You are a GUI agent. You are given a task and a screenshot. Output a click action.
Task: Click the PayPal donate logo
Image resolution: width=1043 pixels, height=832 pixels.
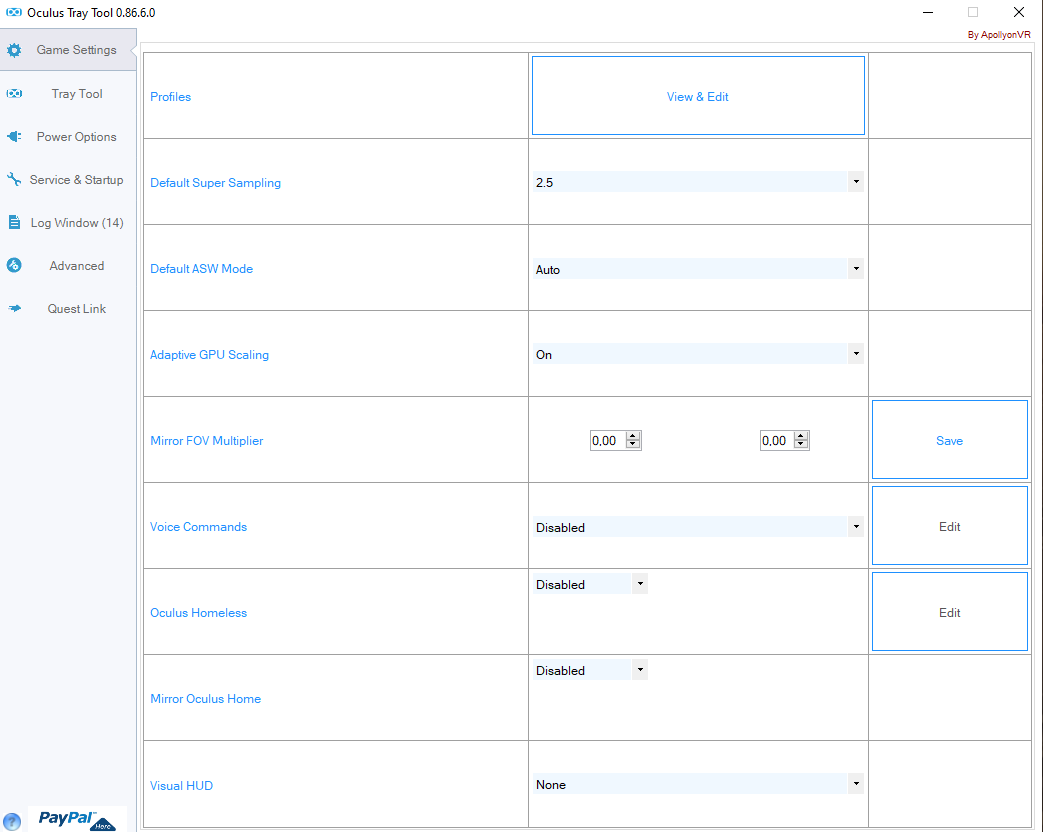77,819
